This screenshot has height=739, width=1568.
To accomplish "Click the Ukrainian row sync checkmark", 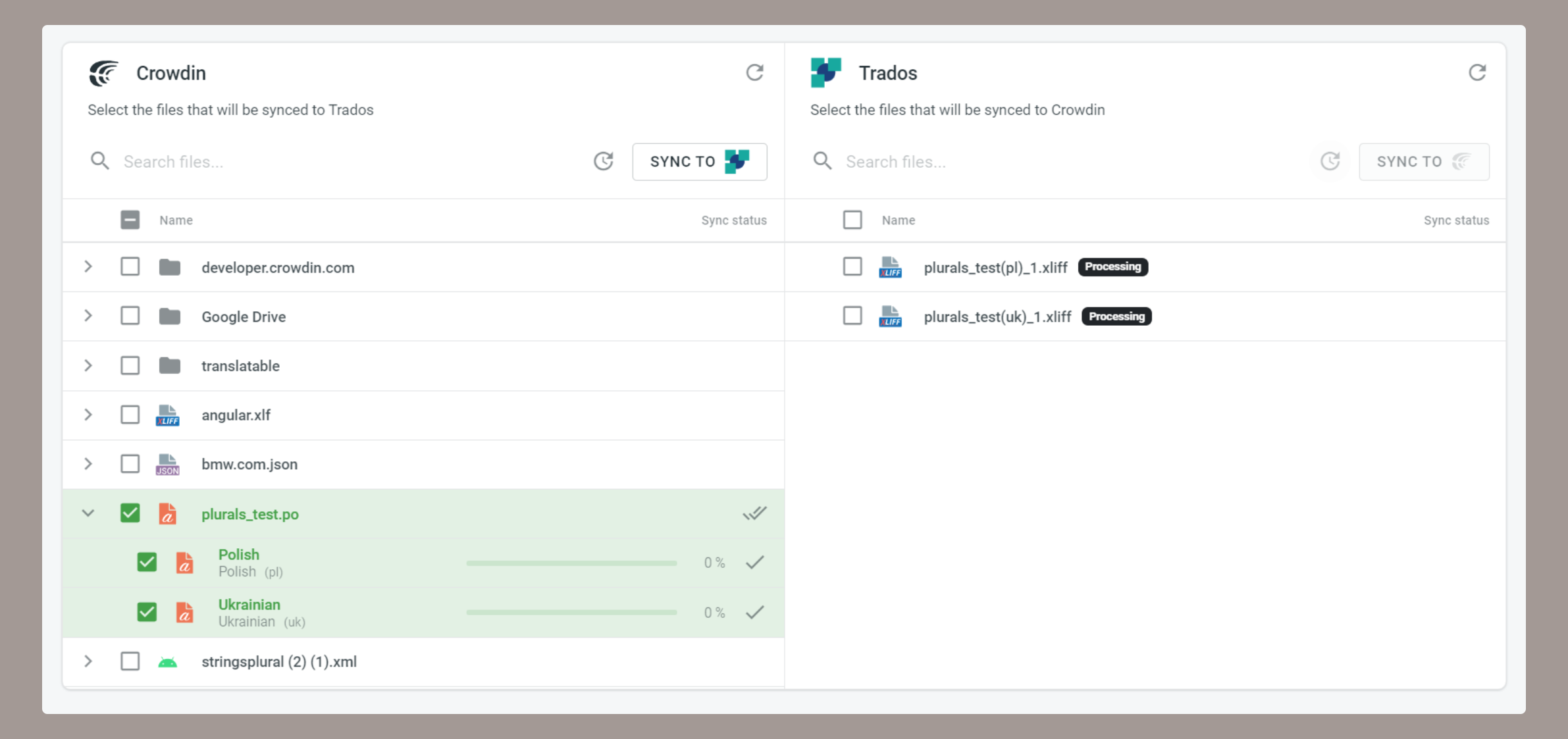I will click(755, 612).
